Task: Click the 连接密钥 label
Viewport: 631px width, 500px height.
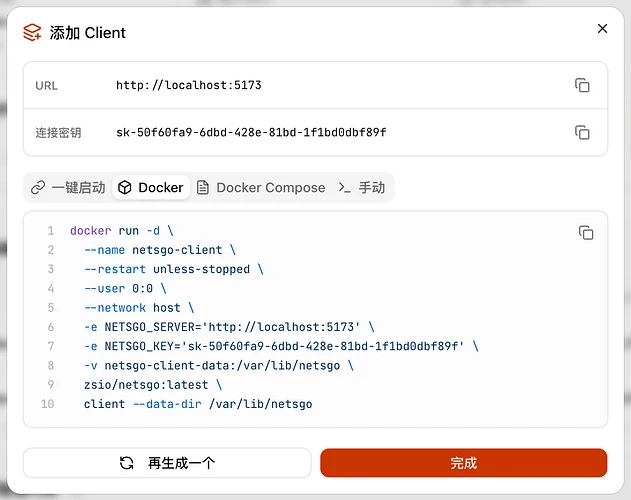Action: [x=58, y=133]
